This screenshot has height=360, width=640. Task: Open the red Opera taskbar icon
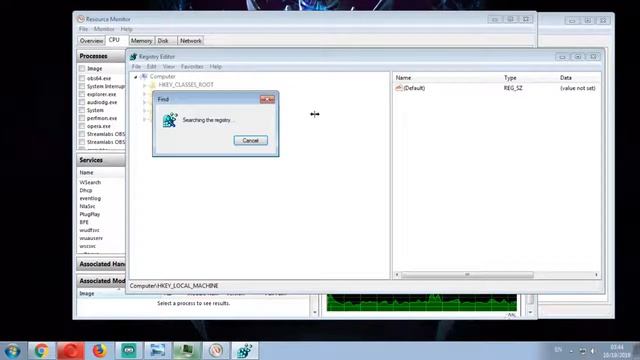[70, 351]
